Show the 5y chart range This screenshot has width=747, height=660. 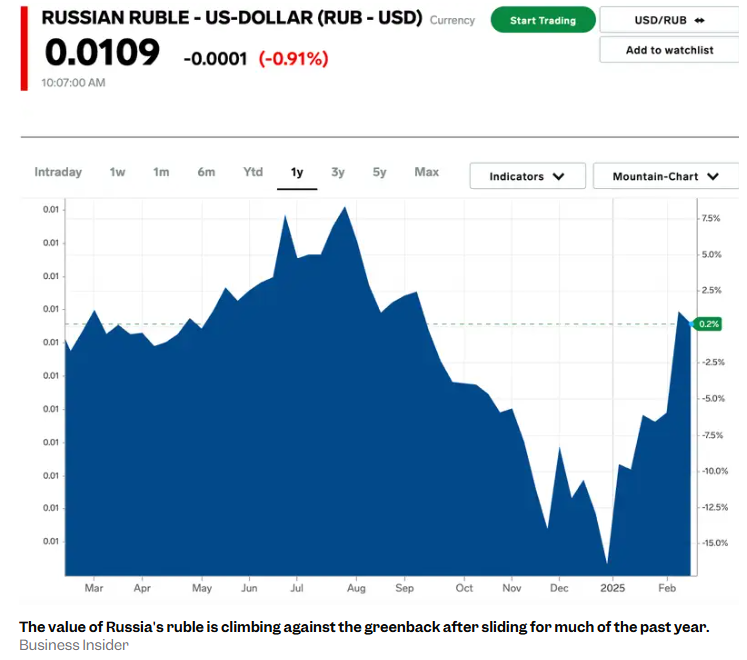coord(380,172)
